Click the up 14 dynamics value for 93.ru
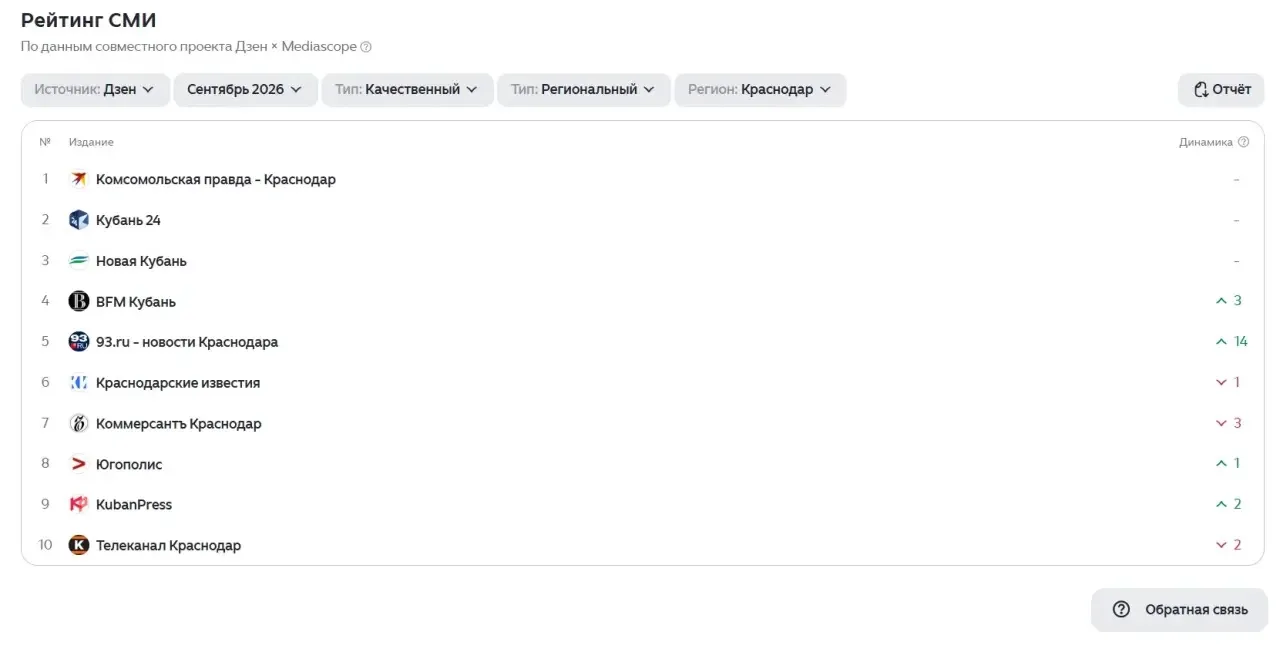 click(1232, 342)
